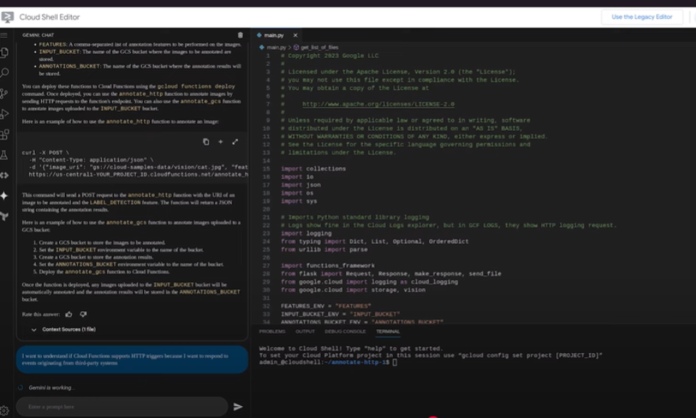
Task: Click the INPUT_BUCKET_ENV assignment line
Action: 340,314
